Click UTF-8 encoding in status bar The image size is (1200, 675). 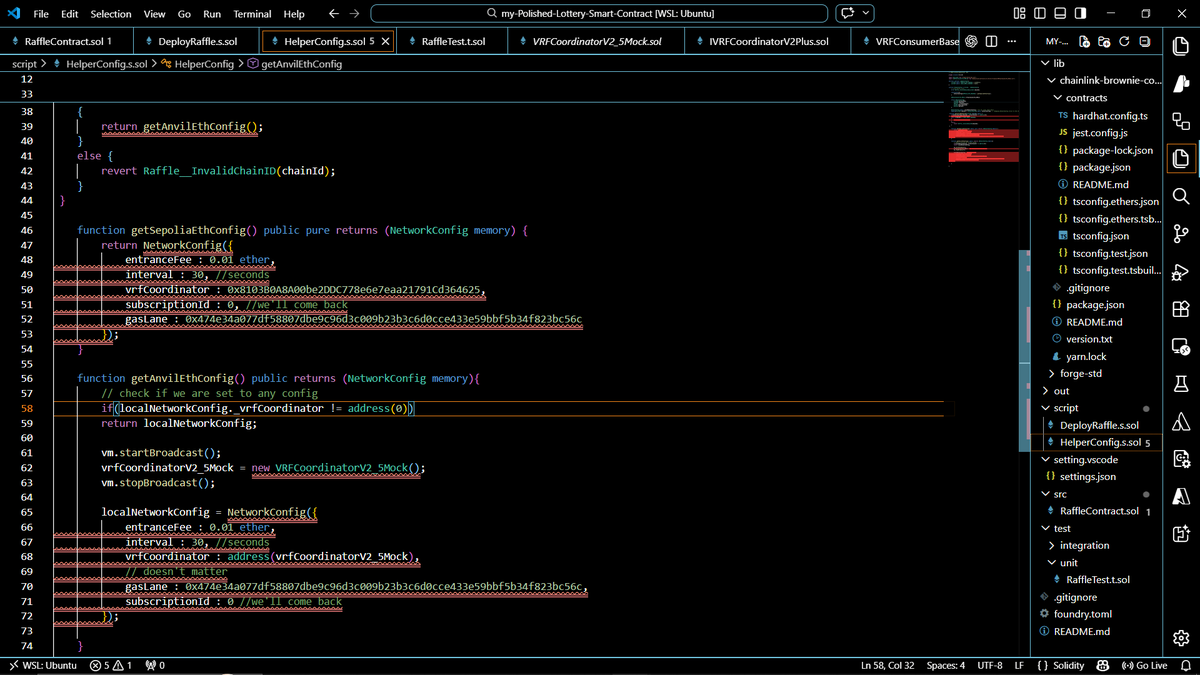990,665
